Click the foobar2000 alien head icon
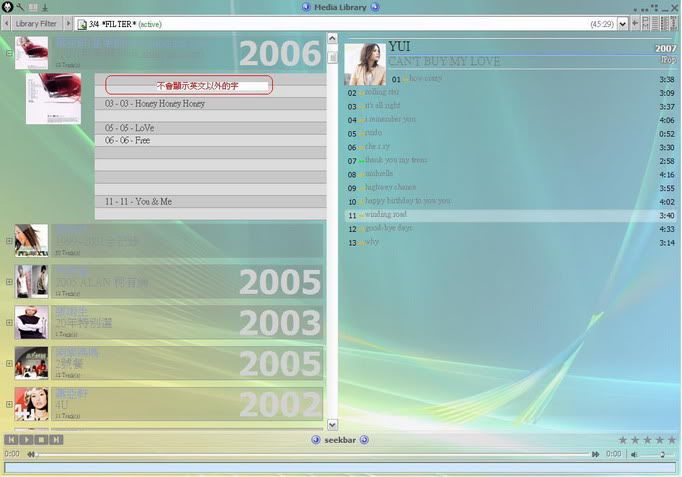This screenshot has height=477, width=682. coord(8,7)
